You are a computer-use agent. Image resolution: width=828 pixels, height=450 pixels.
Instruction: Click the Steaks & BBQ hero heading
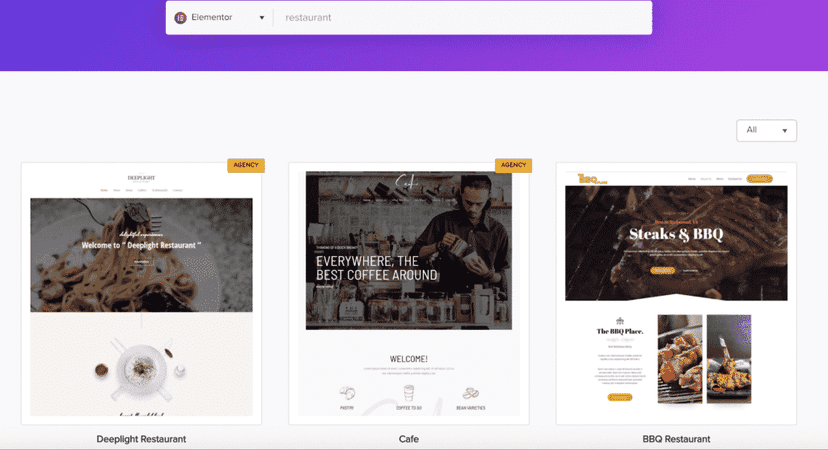[676, 235]
